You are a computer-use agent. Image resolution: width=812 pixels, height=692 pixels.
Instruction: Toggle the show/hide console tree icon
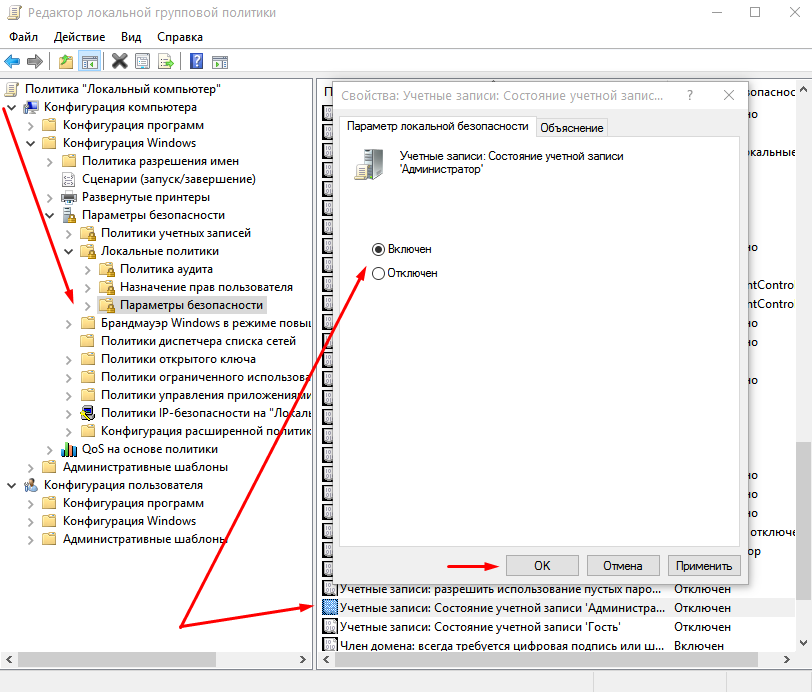(90, 61)
